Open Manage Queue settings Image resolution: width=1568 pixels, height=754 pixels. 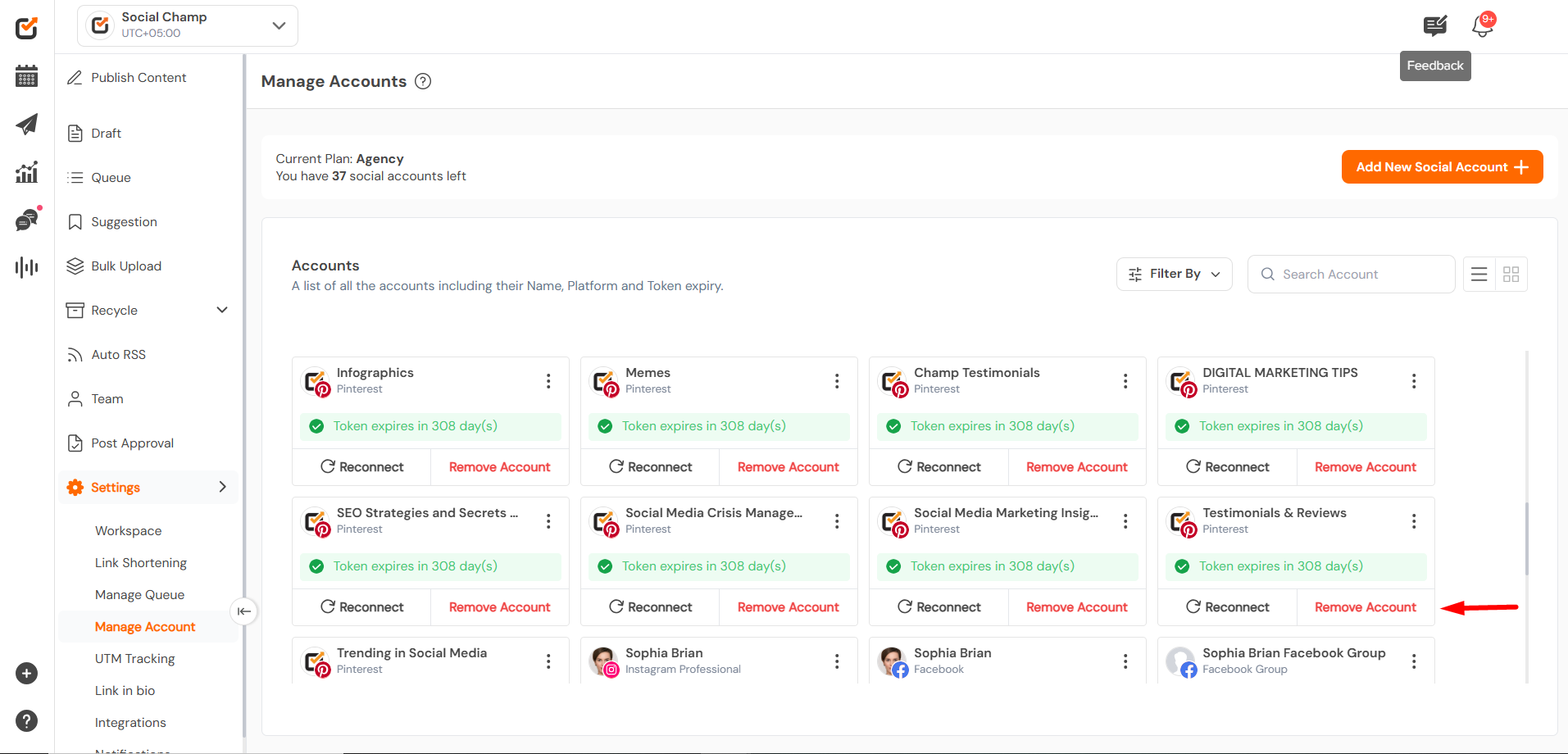click(139, 594)
